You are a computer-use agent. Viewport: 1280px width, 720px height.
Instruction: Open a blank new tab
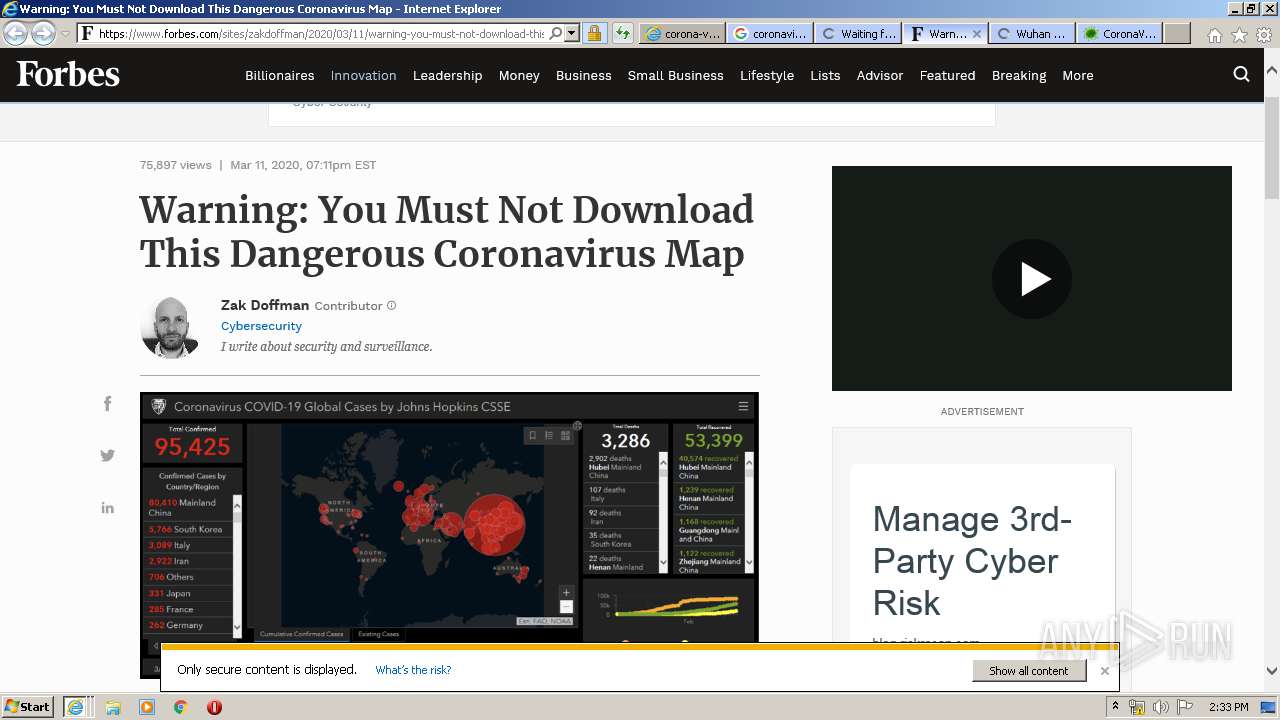point(1177,33)
